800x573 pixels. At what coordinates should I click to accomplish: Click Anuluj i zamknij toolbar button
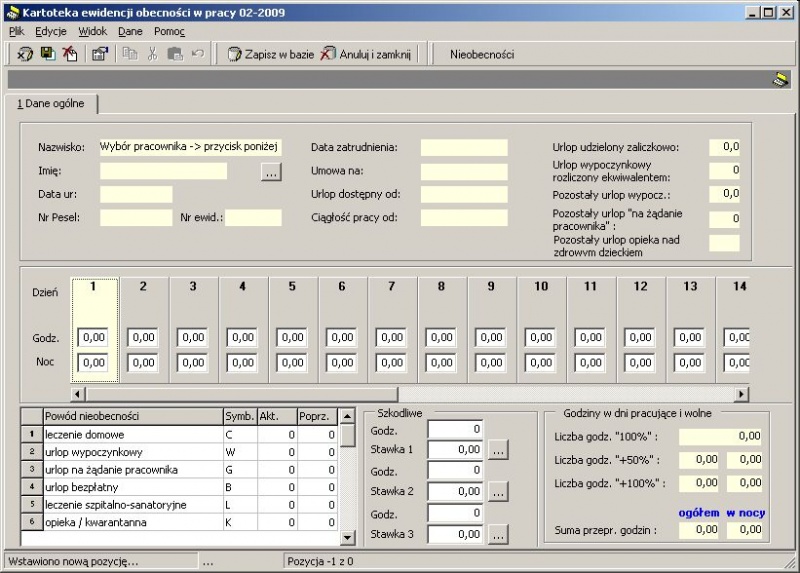pyautogui.click(x=365, y=54)
